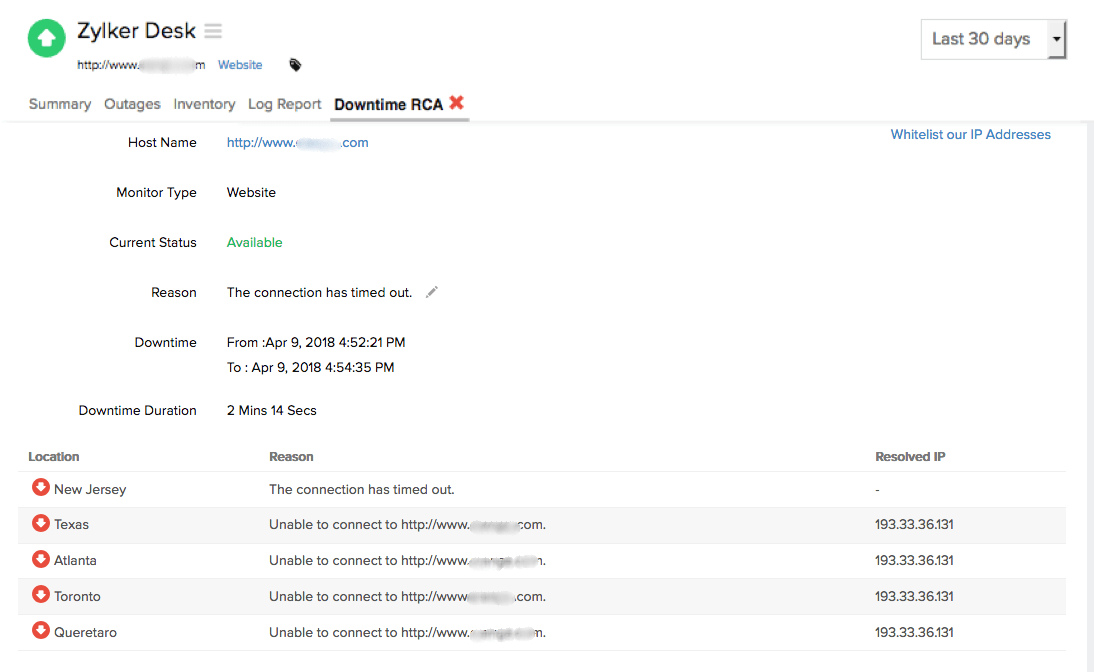Click the Texas unable to connect reason
The image size is (1094, 672).
(407, 525)
